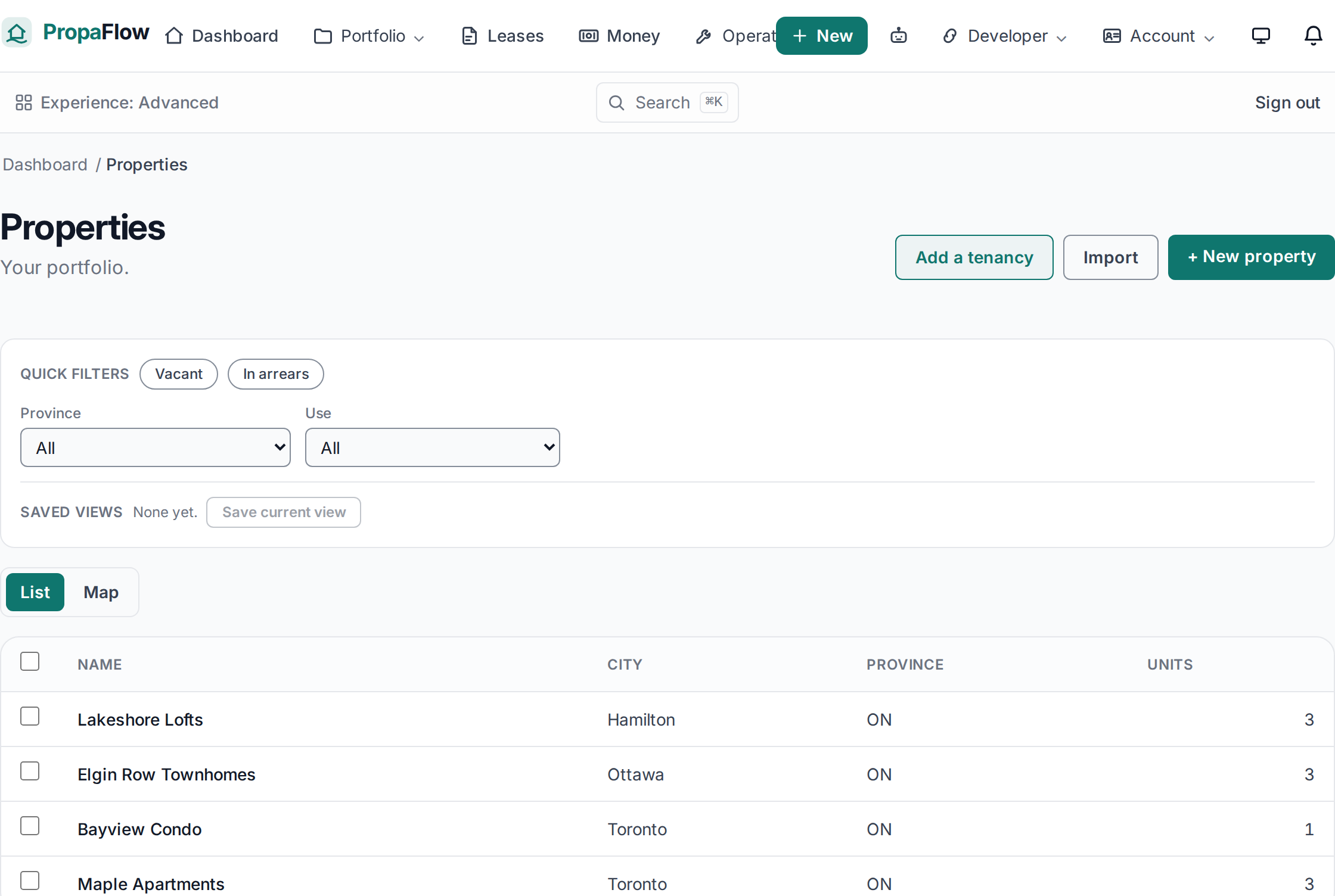Click the Add a tenancy button

(x=974, y=257)
